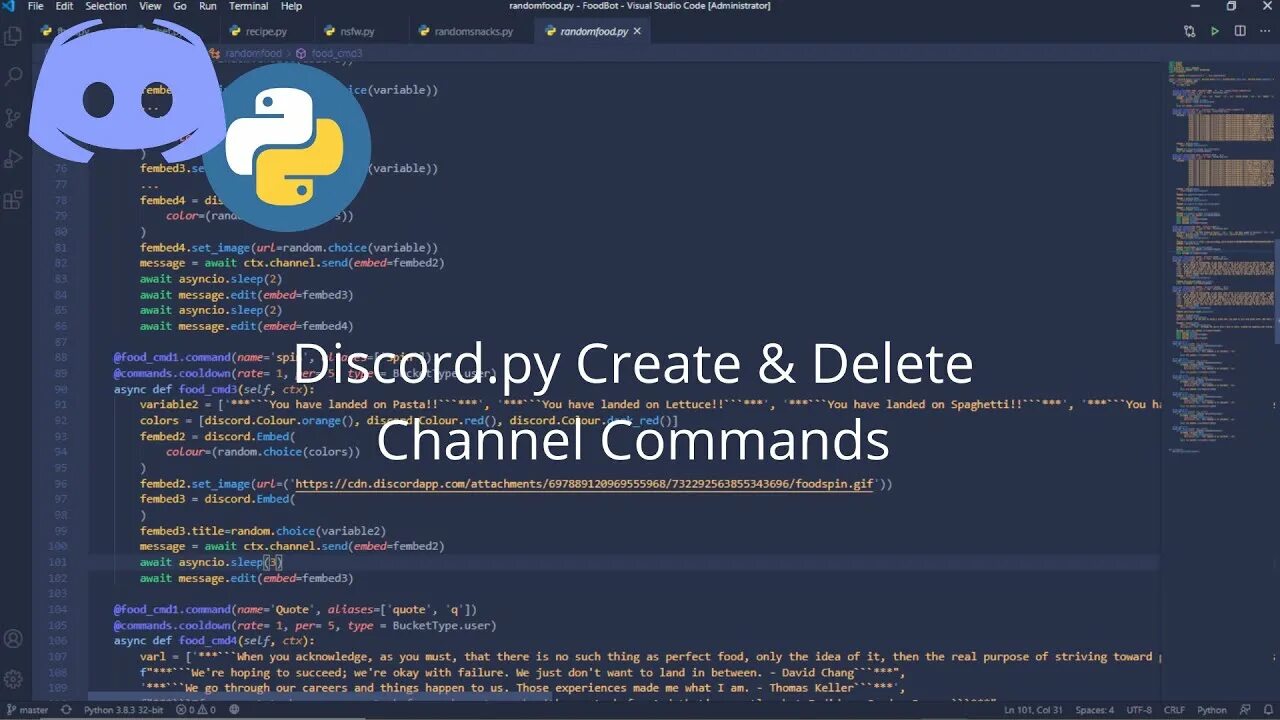Open the Help menu

point(291,6)
